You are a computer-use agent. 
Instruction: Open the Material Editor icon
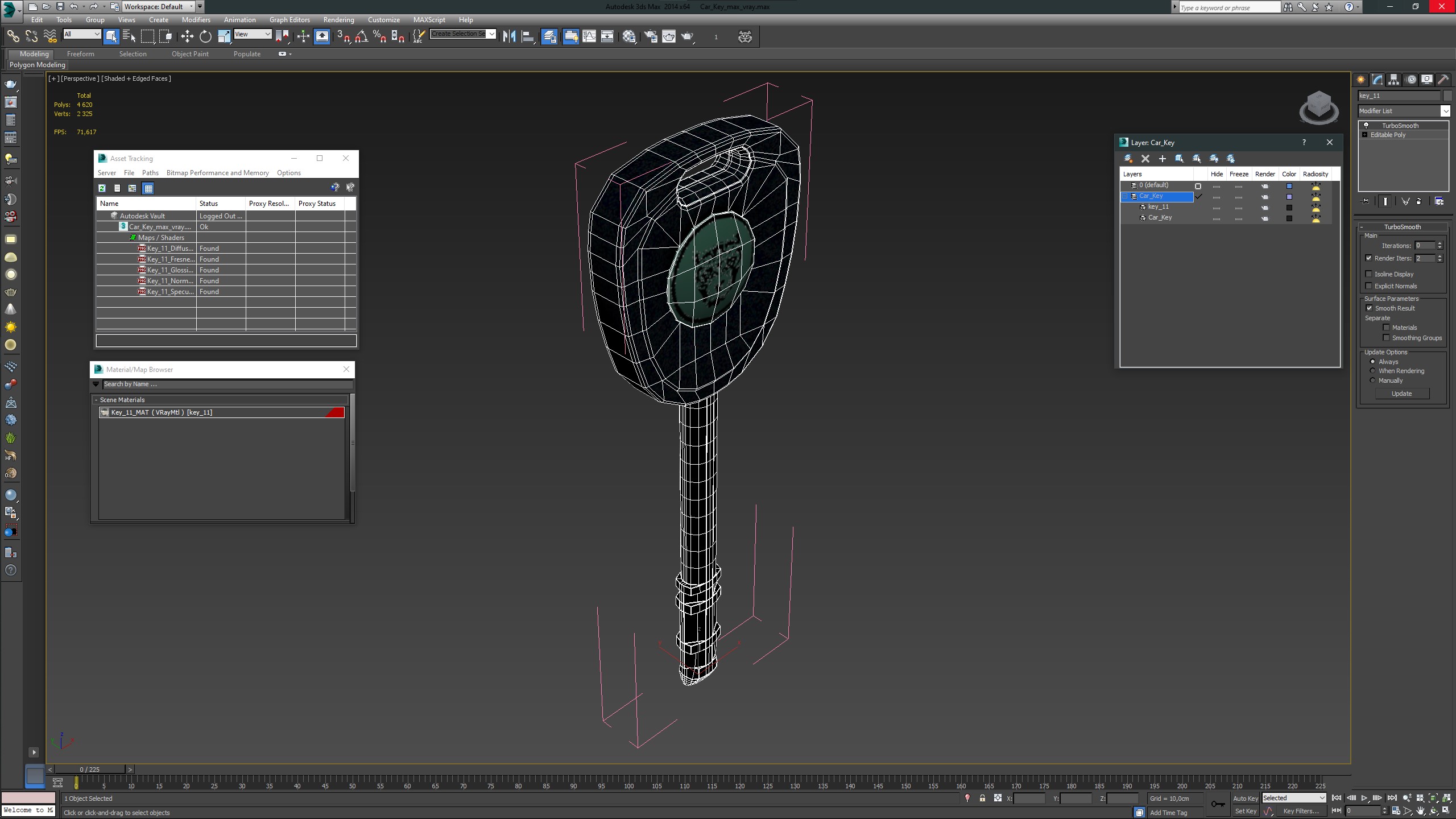coord(629,36)
